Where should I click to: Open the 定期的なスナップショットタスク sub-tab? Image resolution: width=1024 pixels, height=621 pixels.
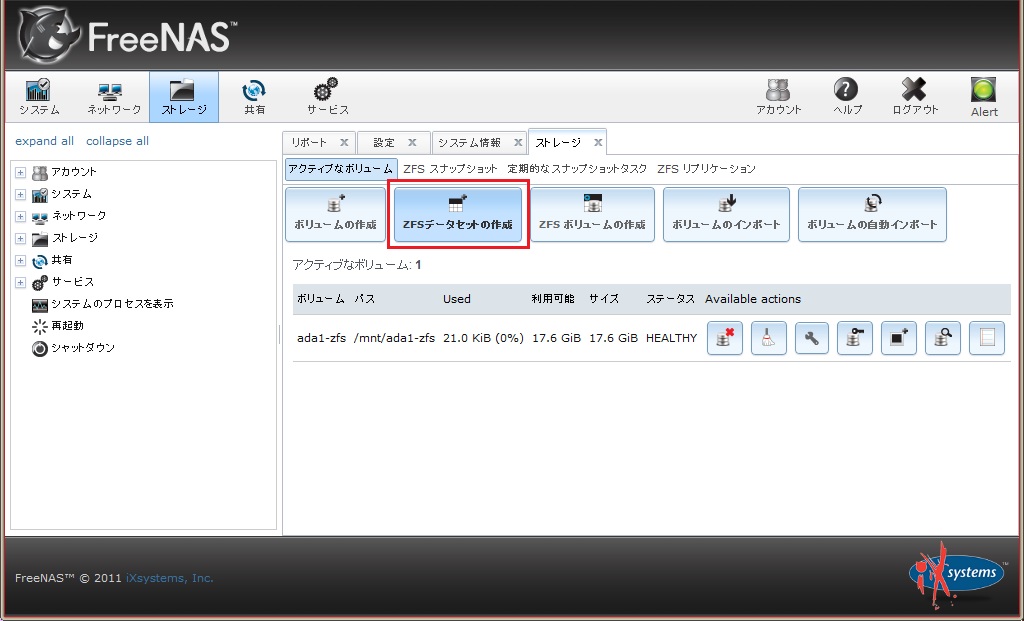pos(577,168)
